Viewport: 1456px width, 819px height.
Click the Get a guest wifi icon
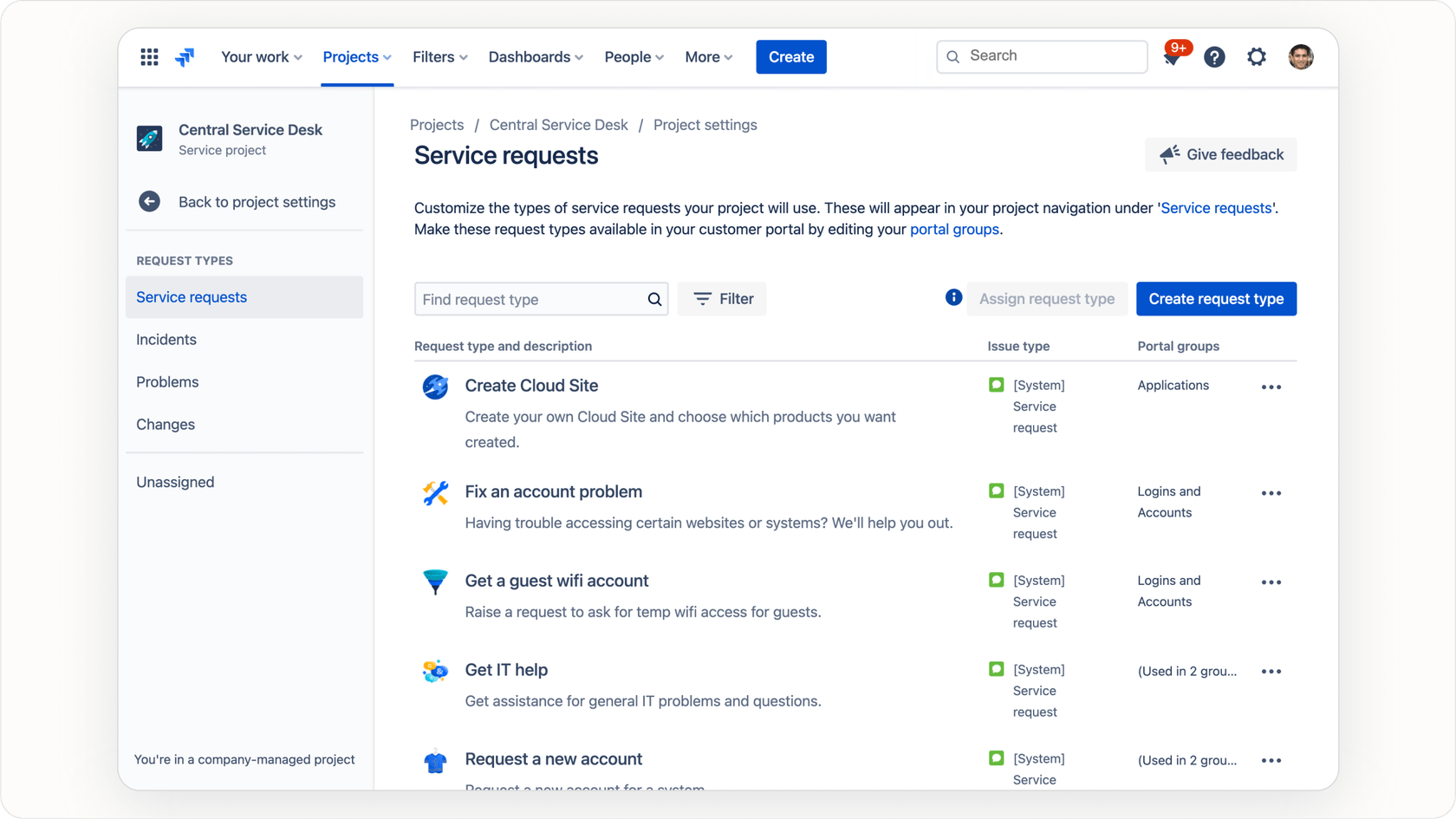tap(435, 582)
